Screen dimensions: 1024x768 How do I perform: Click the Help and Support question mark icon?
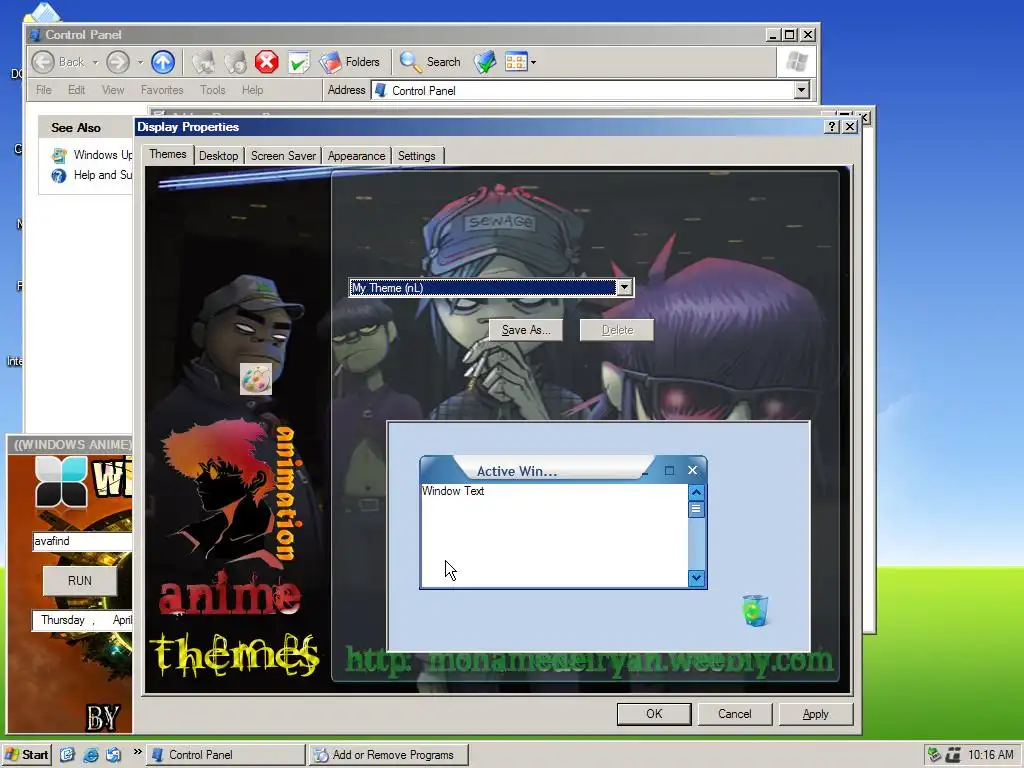[59, 176]
